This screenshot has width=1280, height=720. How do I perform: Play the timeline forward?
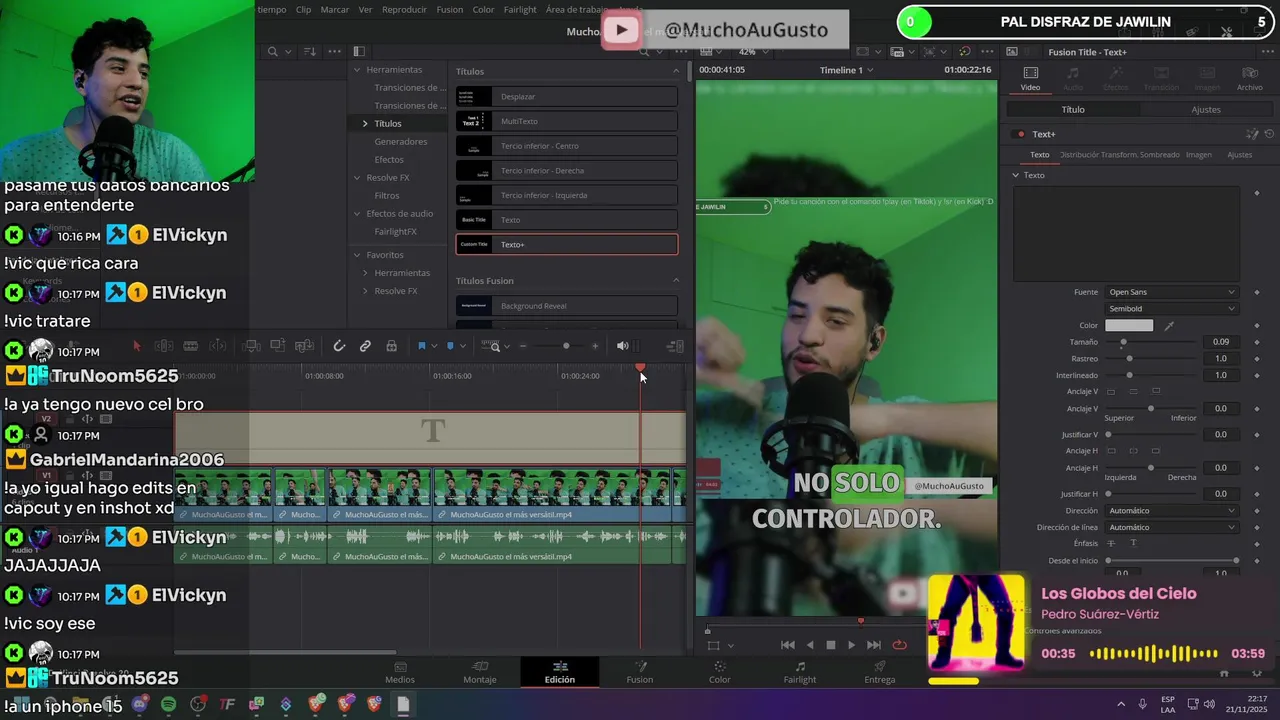(x=852, y=645)
